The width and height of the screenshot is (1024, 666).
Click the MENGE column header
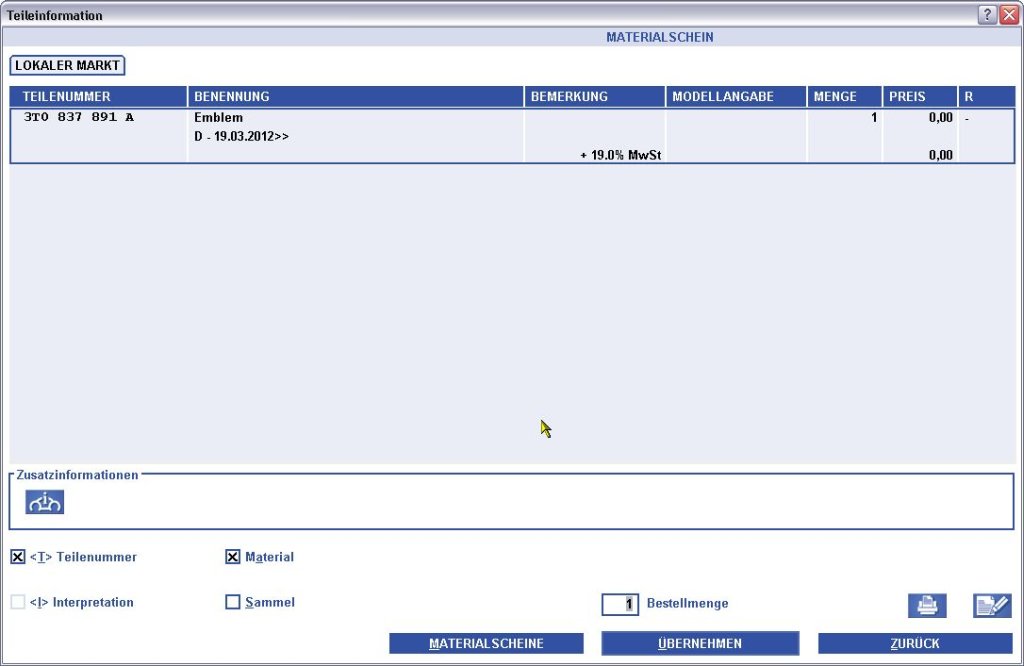pyautogui.click(x=843, y=97)
